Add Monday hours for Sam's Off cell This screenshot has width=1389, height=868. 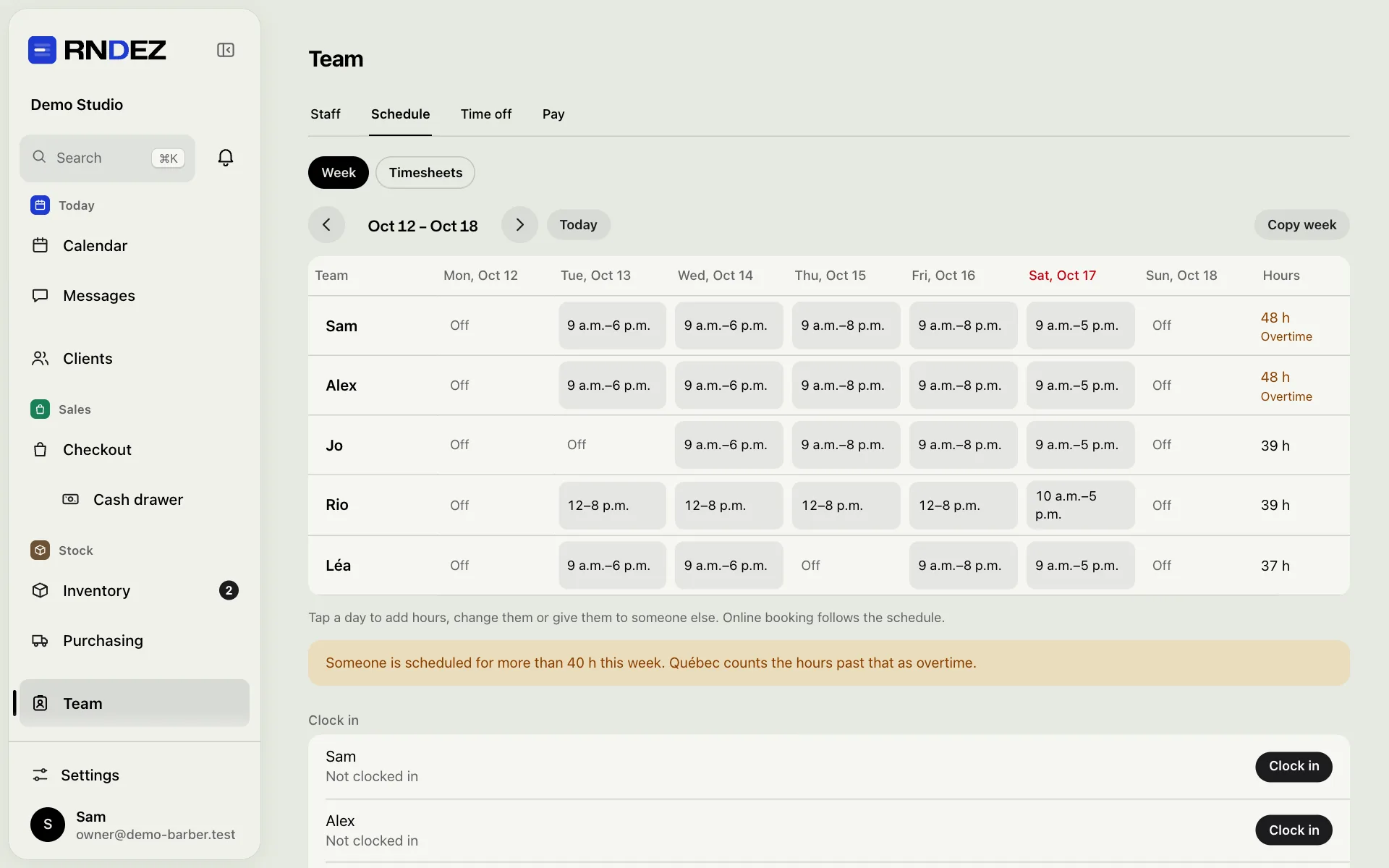[495, 325]
